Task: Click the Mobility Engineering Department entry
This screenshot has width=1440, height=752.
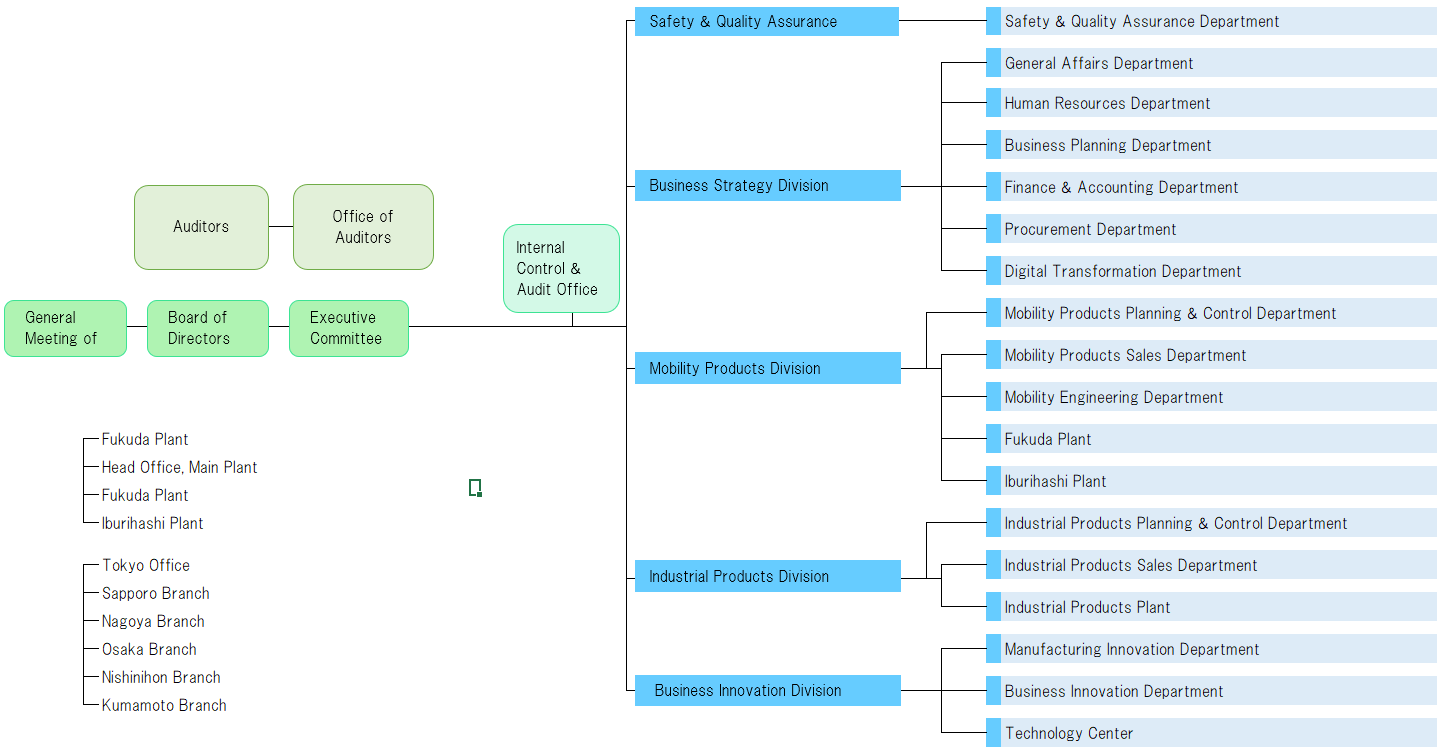Action: point(1114,397)
